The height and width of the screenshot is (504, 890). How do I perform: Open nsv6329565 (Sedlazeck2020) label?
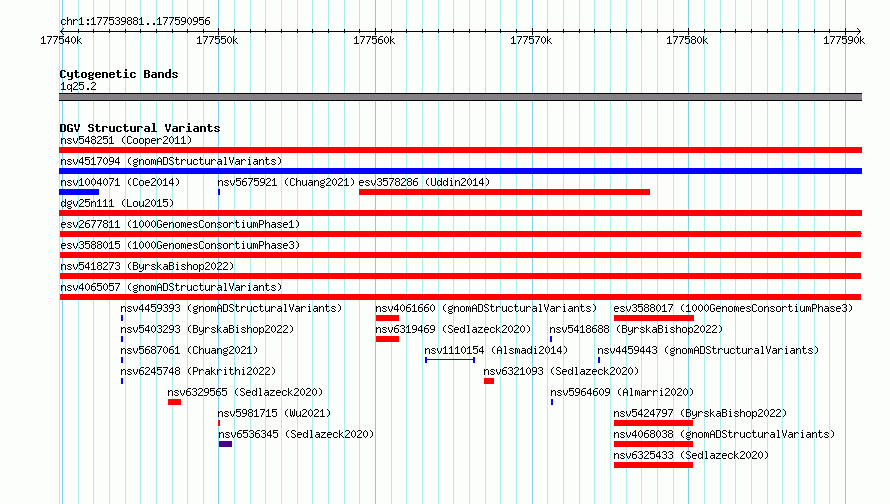point(245,392)
